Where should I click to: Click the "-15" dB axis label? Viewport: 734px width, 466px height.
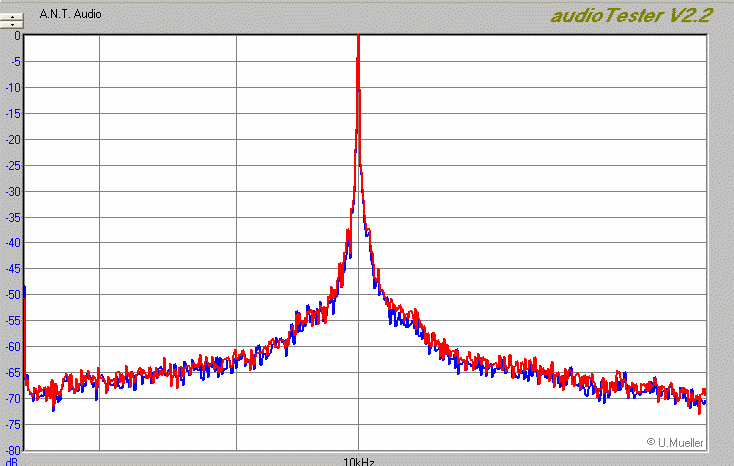[13, 113]
